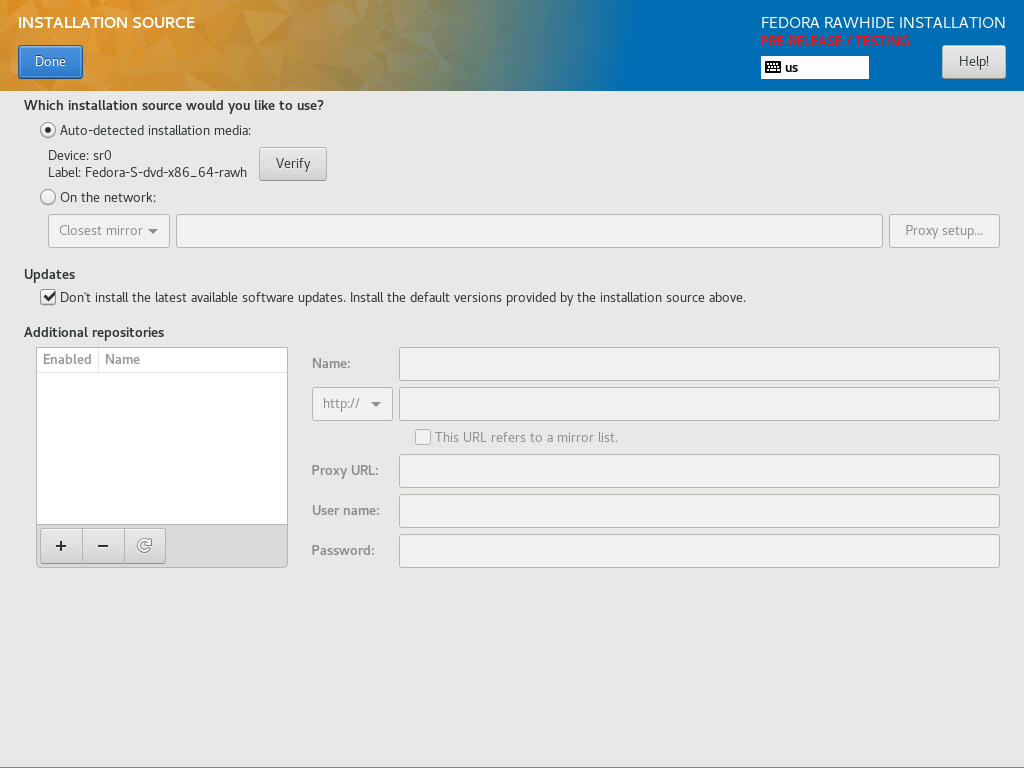Click the repository URL input field
Image resolution: width=1024 pixels, height=768 pixels.
[699, 404]
